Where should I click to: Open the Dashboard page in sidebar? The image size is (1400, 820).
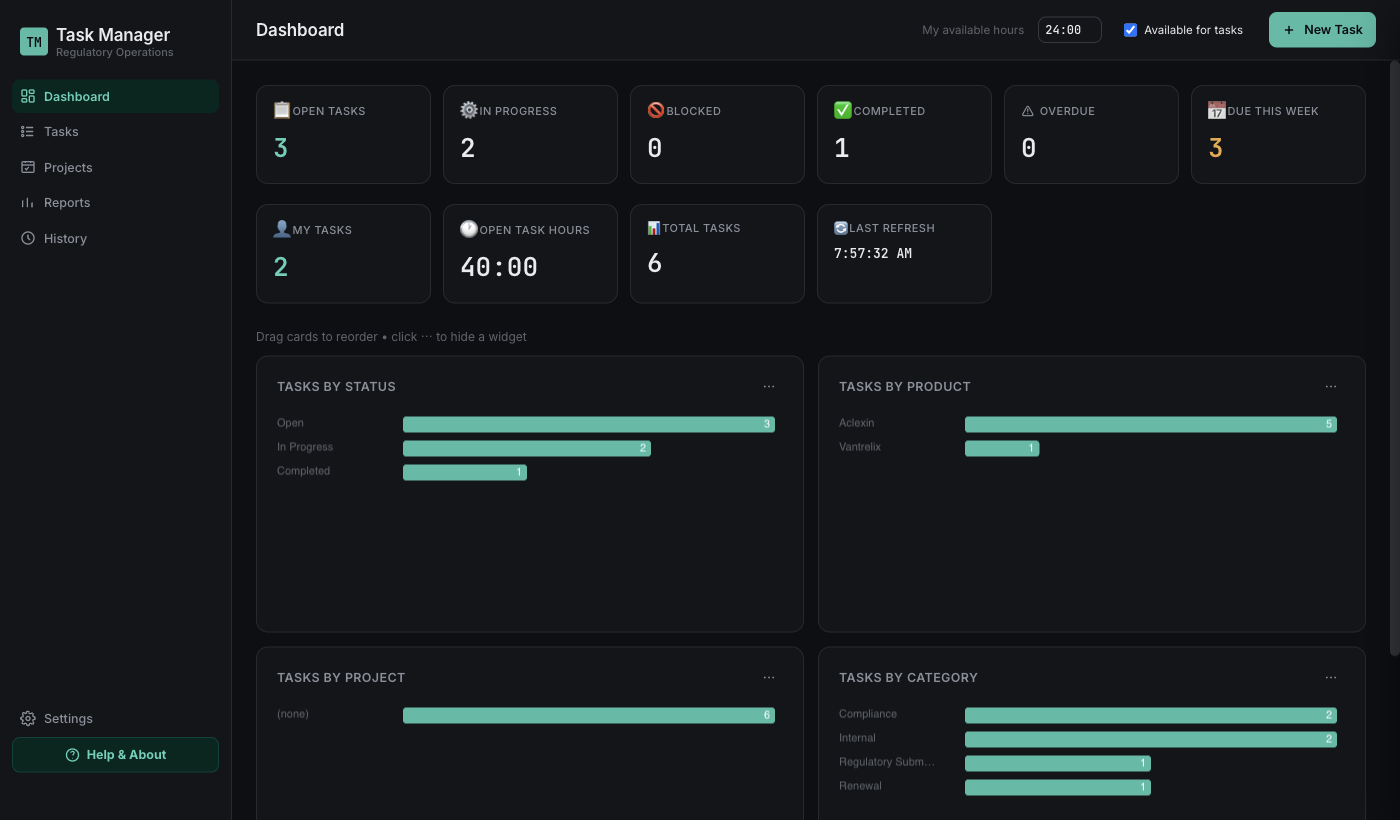point(115,96)
